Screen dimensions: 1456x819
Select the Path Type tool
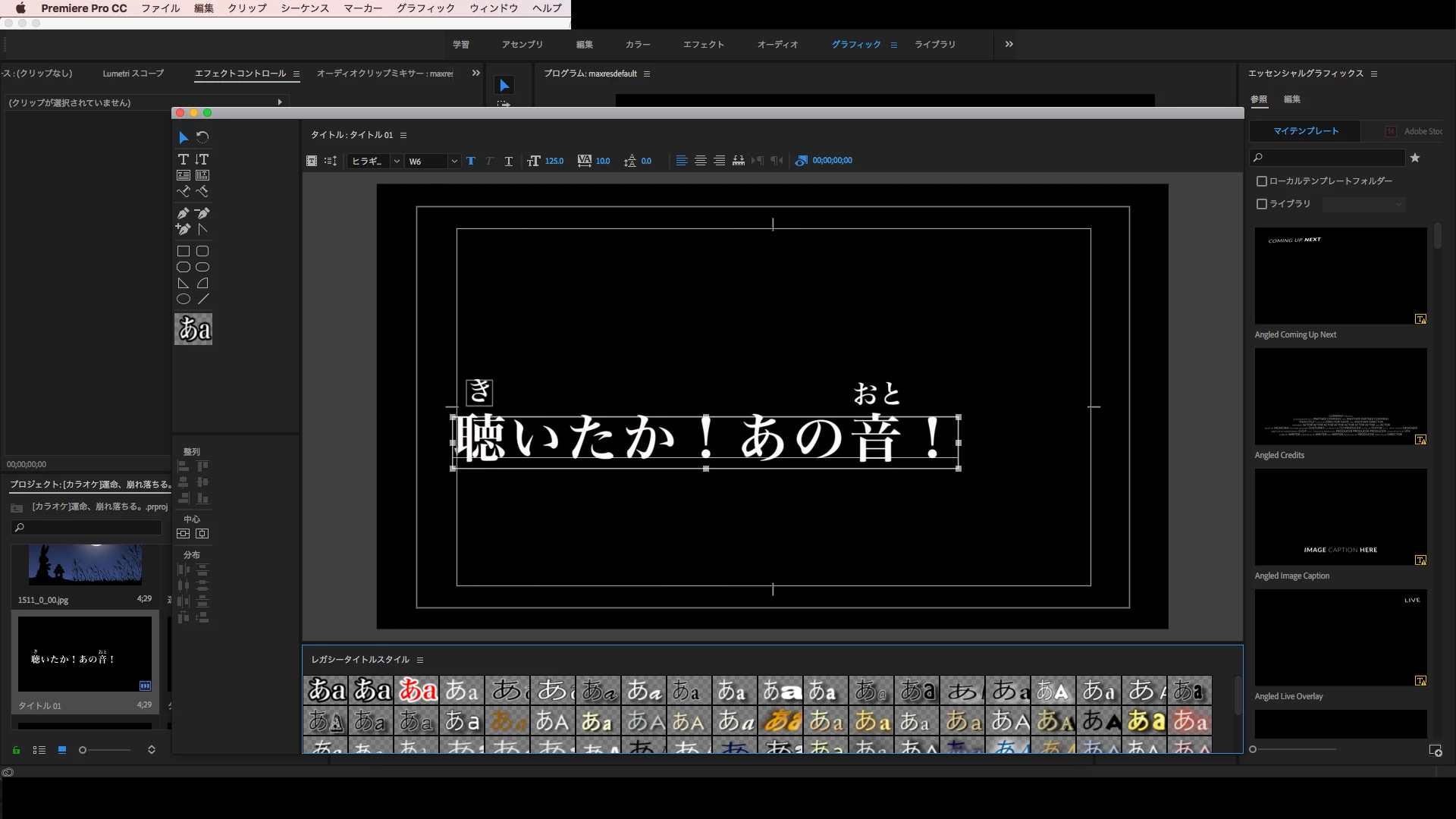coord(183,191)
